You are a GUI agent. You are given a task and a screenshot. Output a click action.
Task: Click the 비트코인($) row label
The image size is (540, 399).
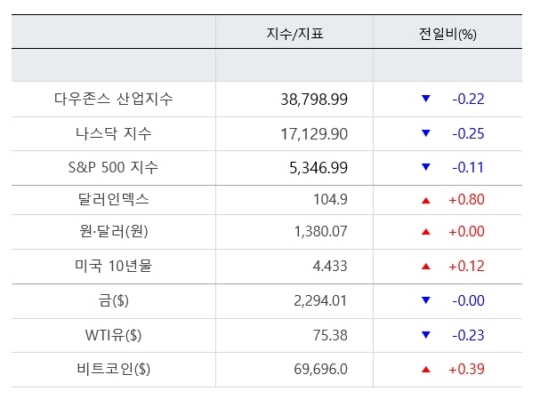(113, 369)
